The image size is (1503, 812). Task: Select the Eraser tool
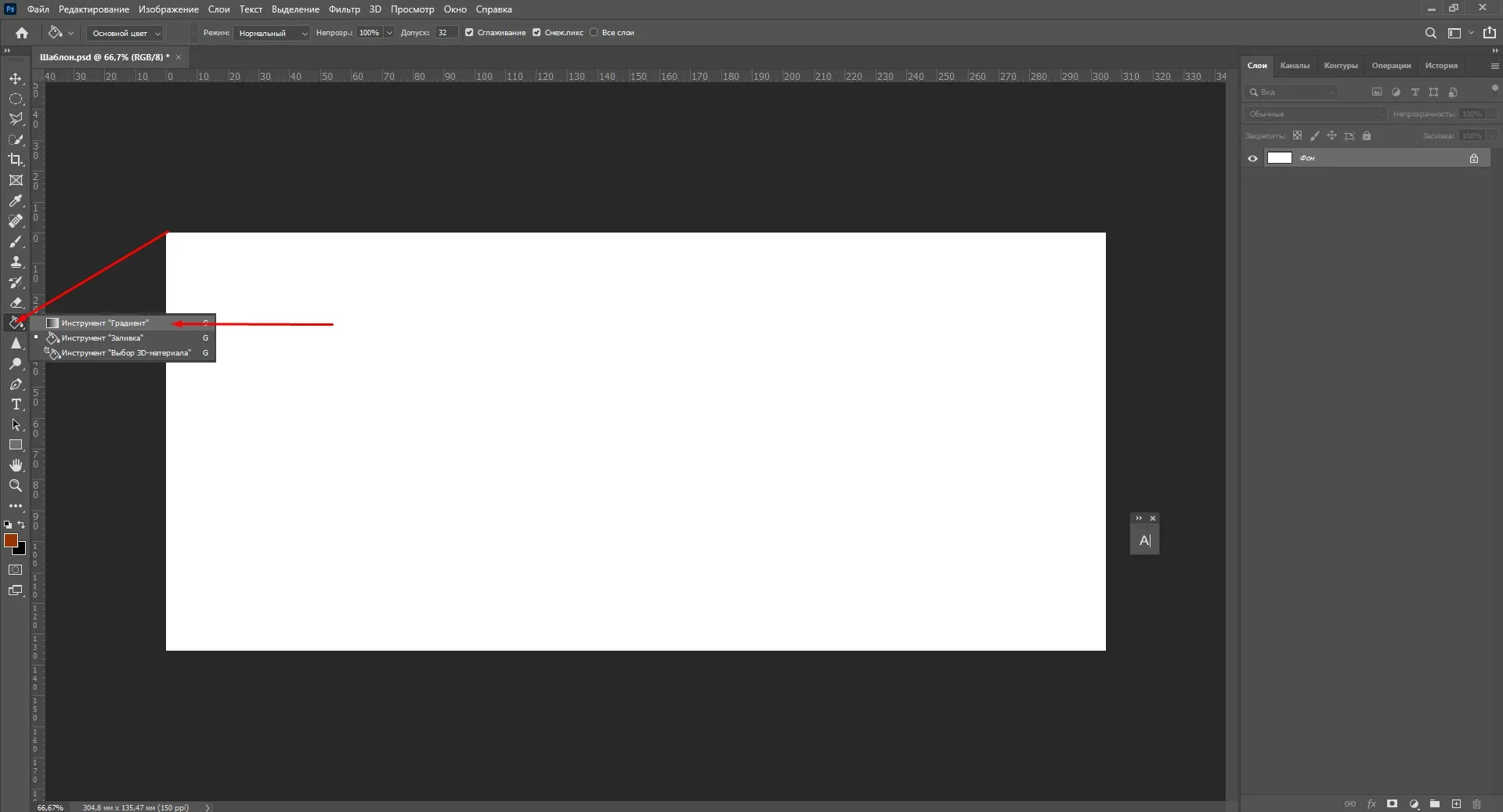click(x=16, y=302)
